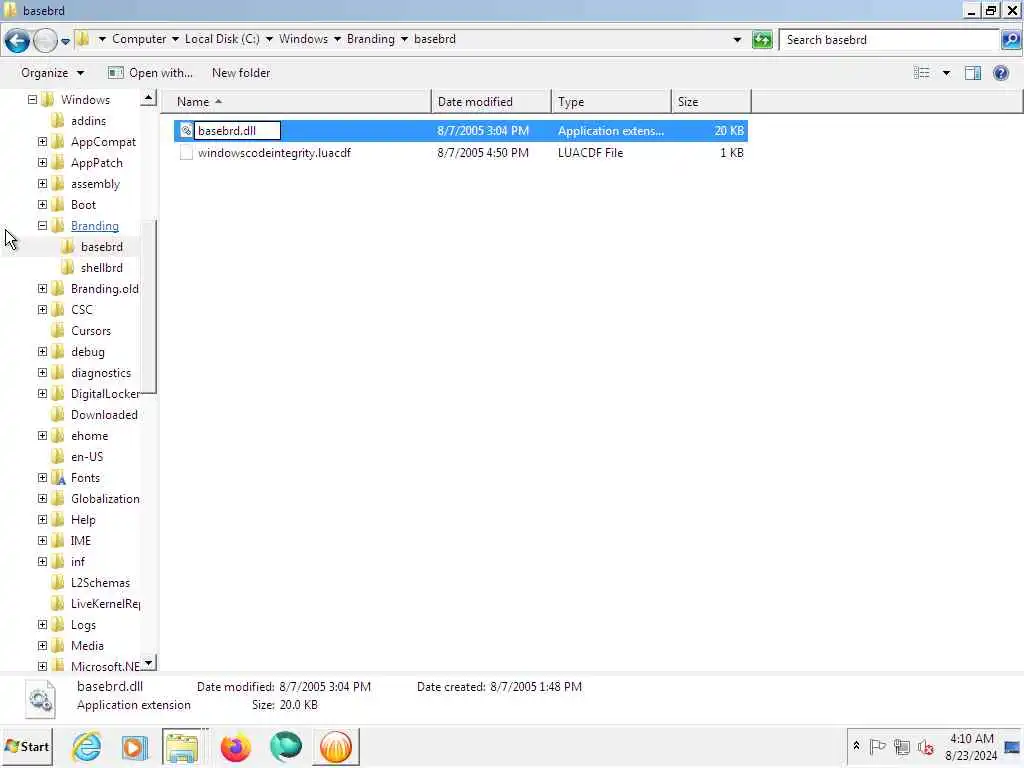Click the Fonts folder icon
Viewport: 1024px width, 768px height.
(x=58, y=478)
